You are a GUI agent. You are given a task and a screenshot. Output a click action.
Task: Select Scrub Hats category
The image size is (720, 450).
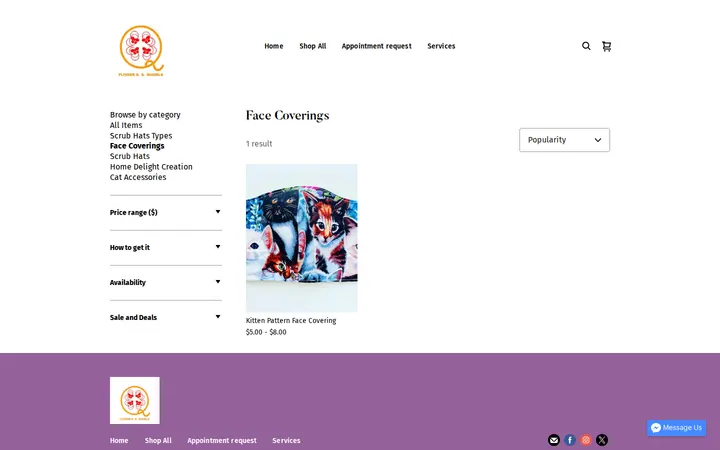point(129,156)
